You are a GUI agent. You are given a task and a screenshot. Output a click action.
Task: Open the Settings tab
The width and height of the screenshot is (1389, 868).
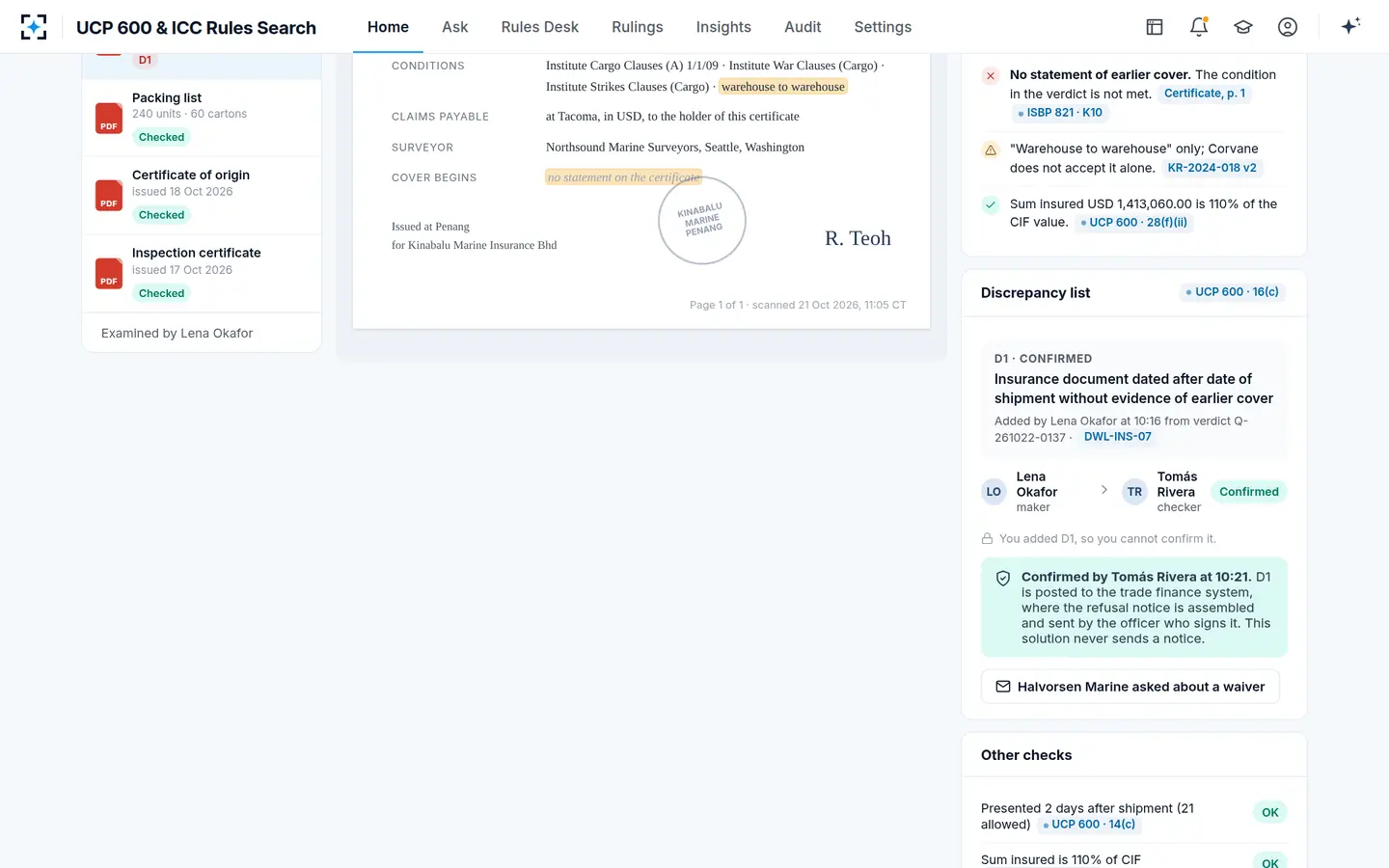[883, 27]
